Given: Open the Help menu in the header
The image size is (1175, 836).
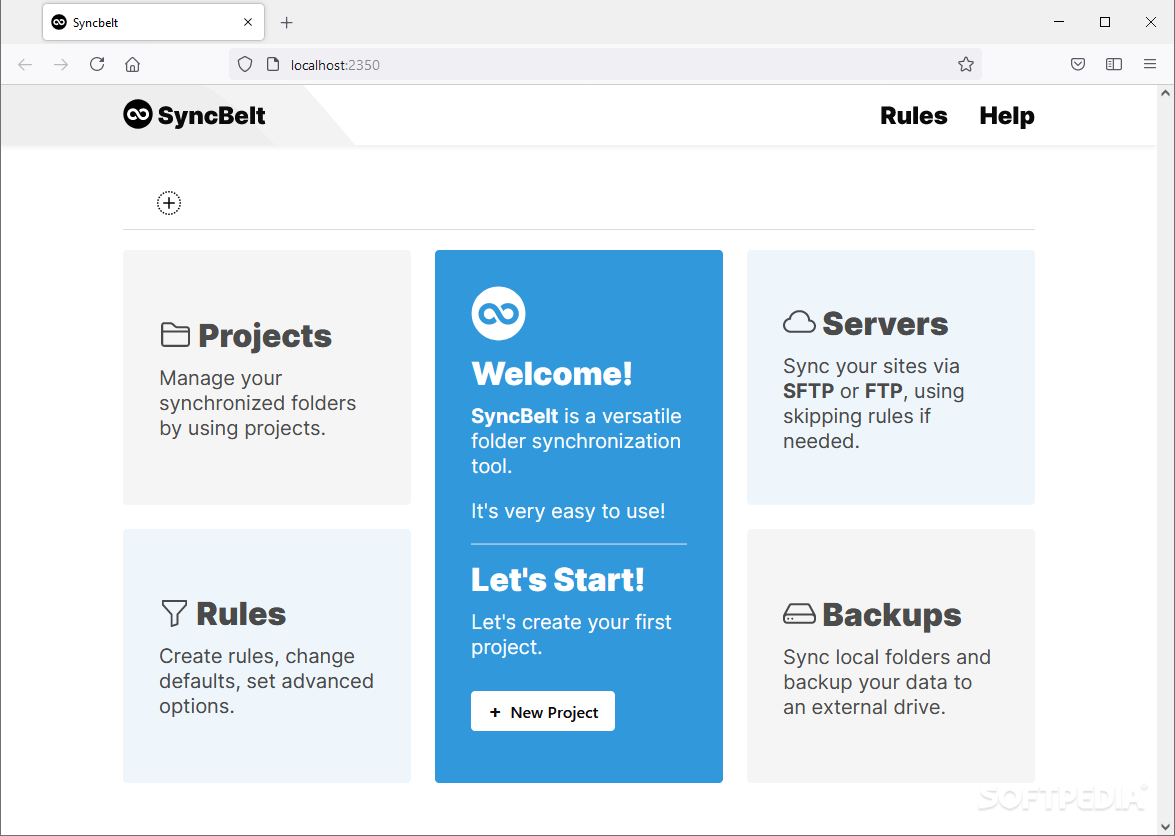Looking at the screenshot, I should click(x=1006, y=115).
